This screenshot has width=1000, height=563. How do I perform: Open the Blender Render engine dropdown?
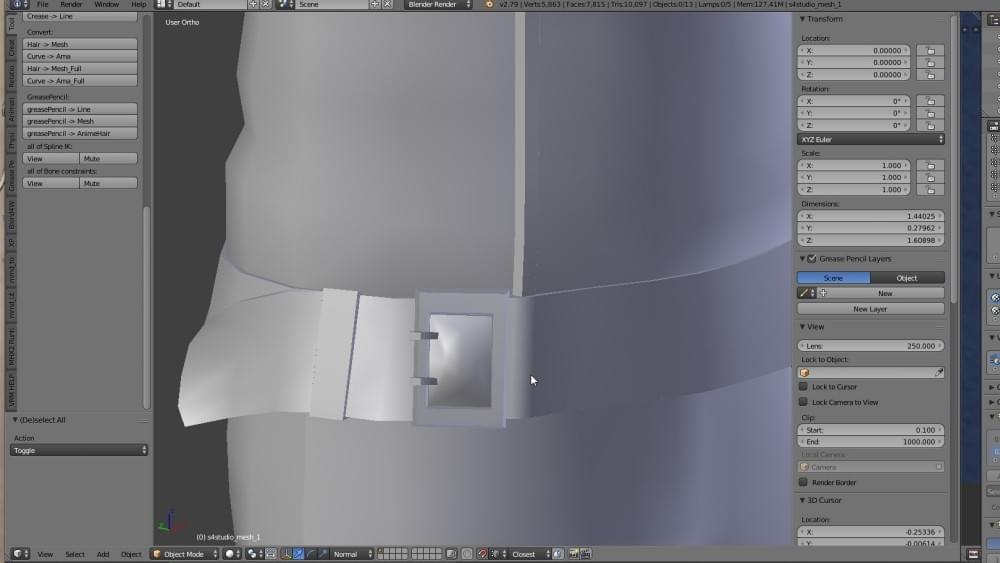(438, 4)
